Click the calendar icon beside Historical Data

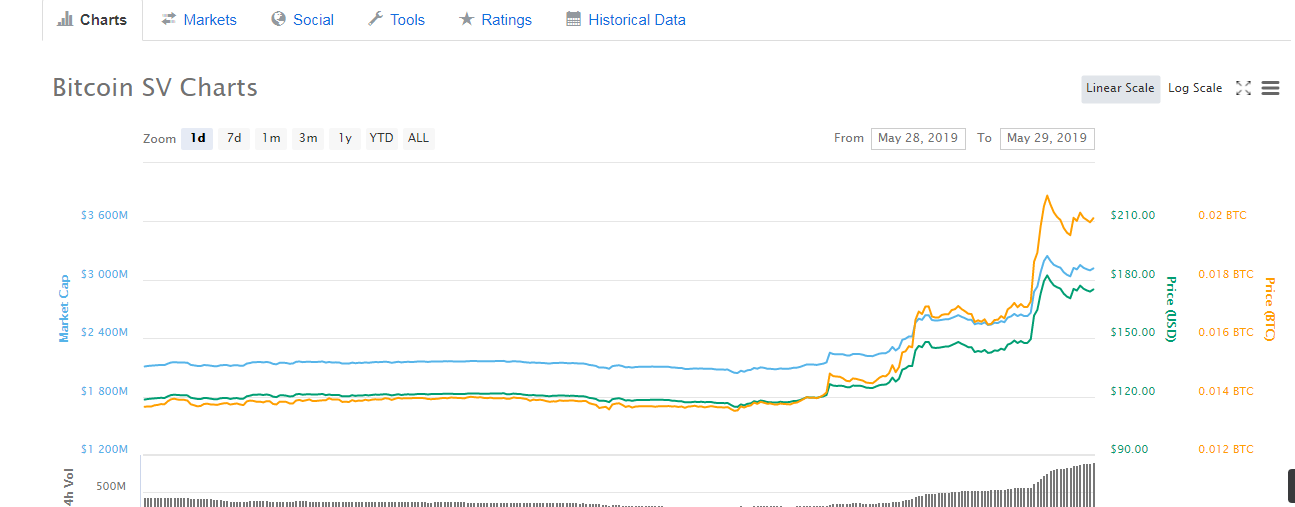point(573,19)
